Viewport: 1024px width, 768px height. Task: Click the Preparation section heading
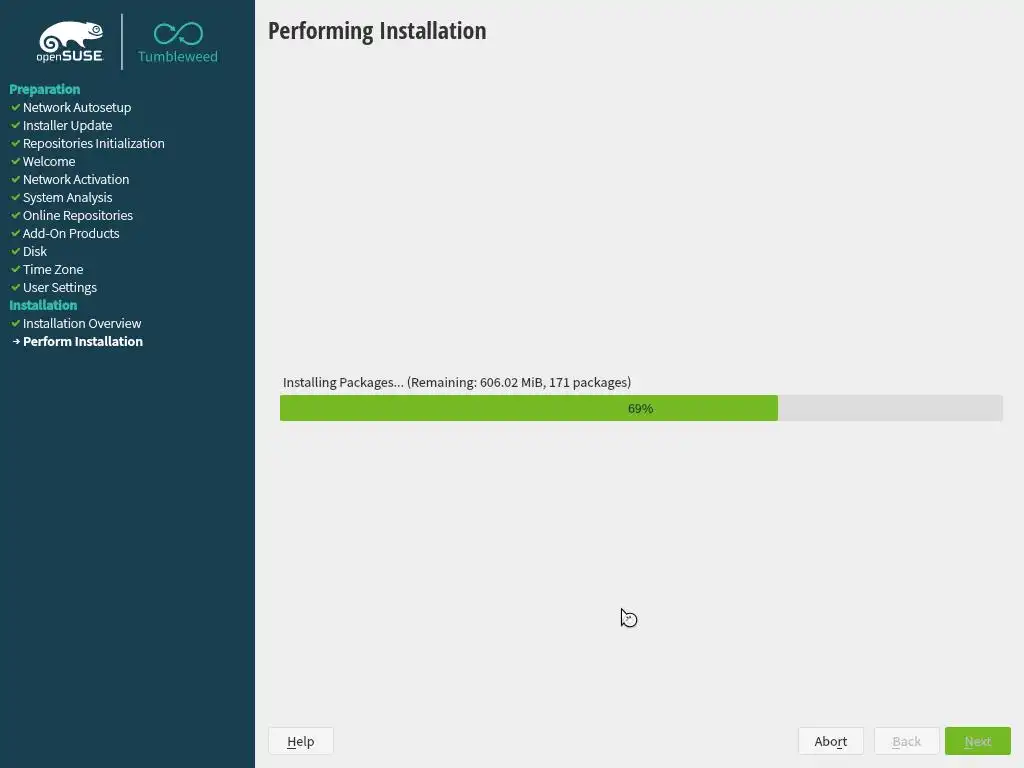(x=44, y=89)
